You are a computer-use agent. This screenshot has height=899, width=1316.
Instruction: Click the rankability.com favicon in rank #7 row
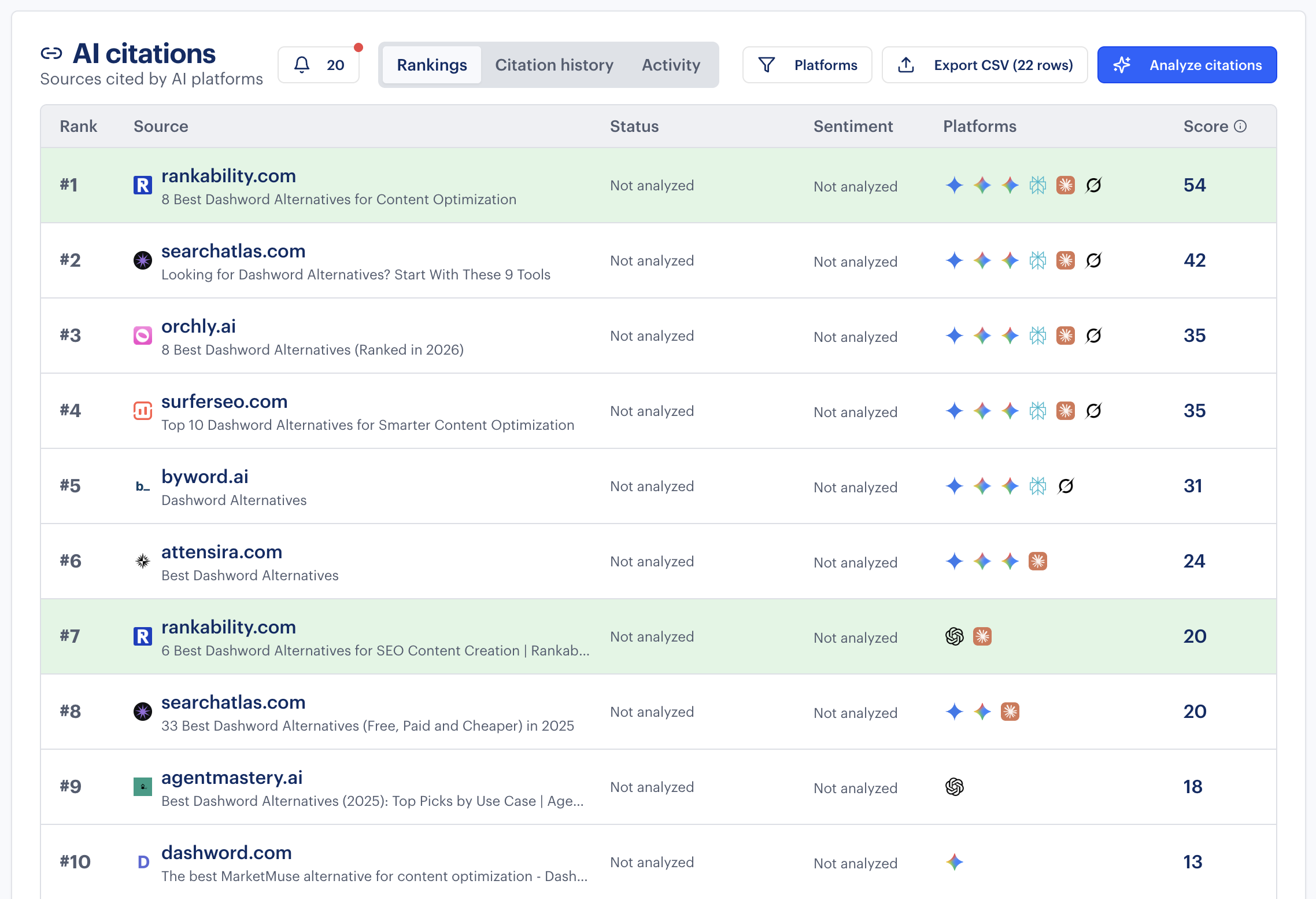(143, 636)
